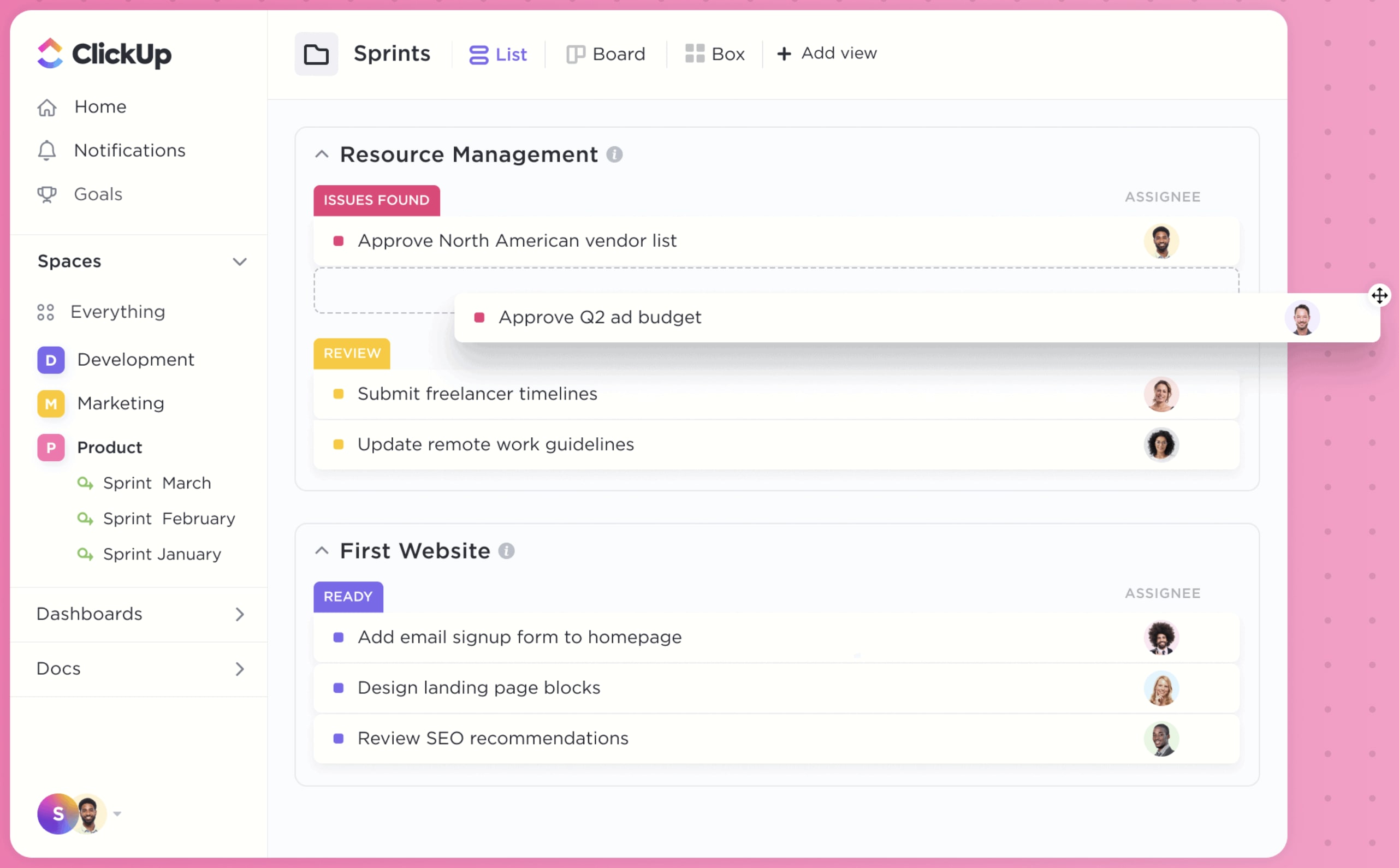The width and height of the screenshot is (1399, 868).
Task: Open Sprint March in Product space
Action: (156, 483)
